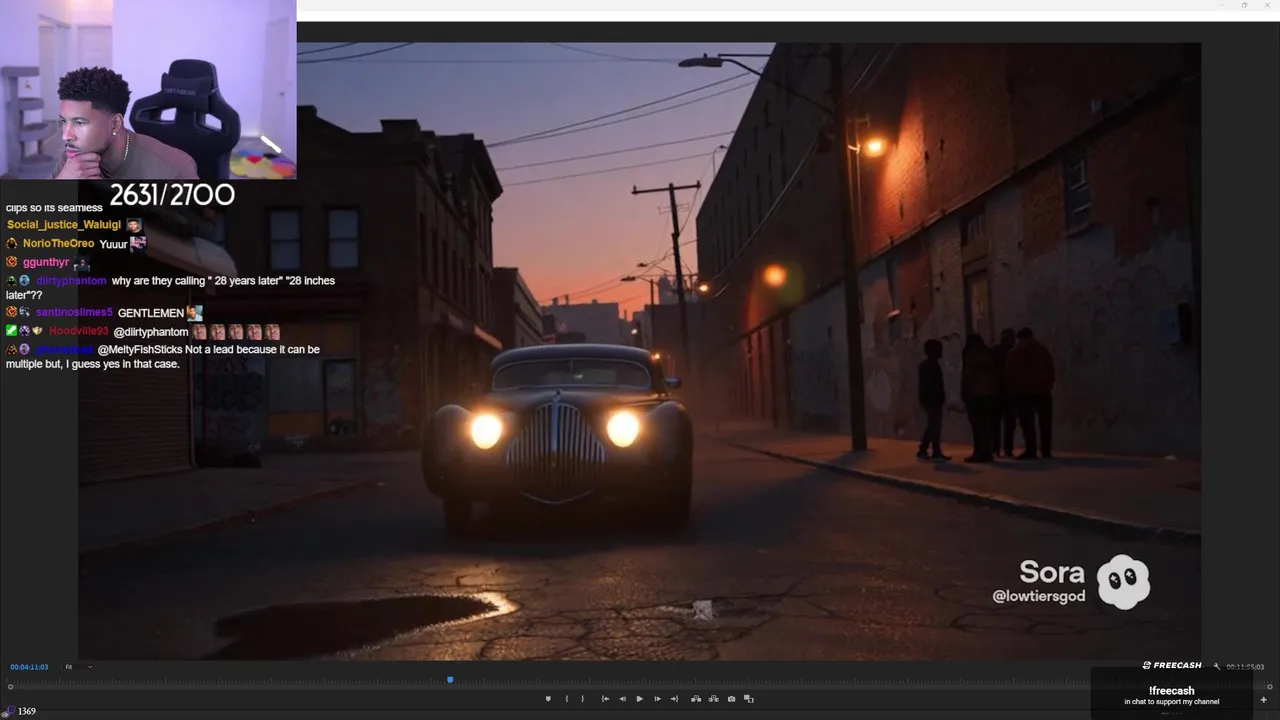Click the emote after GENTLEMEN message
The height and width of the screenshot is (720, 1280).
tap(195, 312)
